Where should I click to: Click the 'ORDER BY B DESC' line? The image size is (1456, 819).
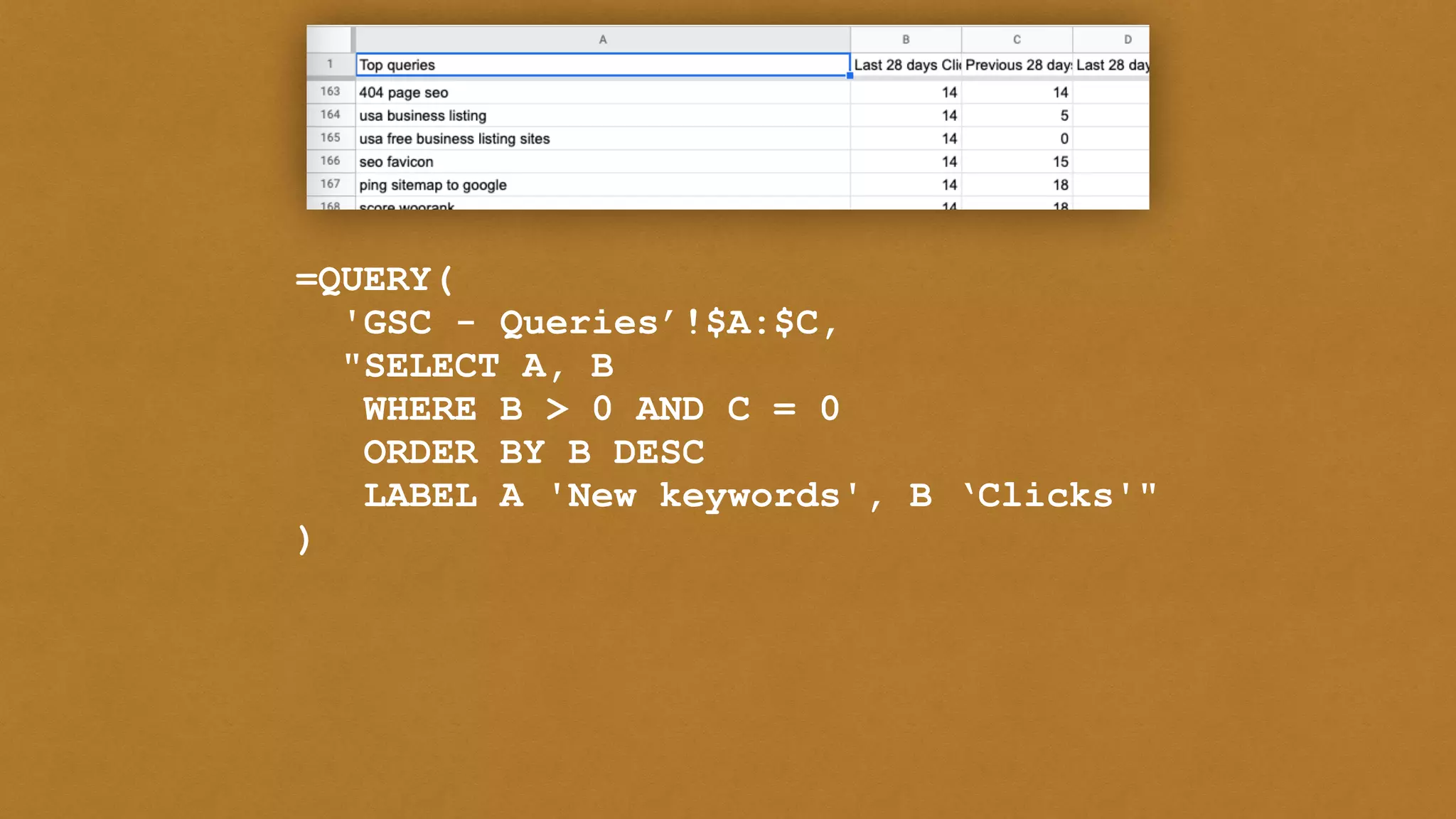click(534, 452)
